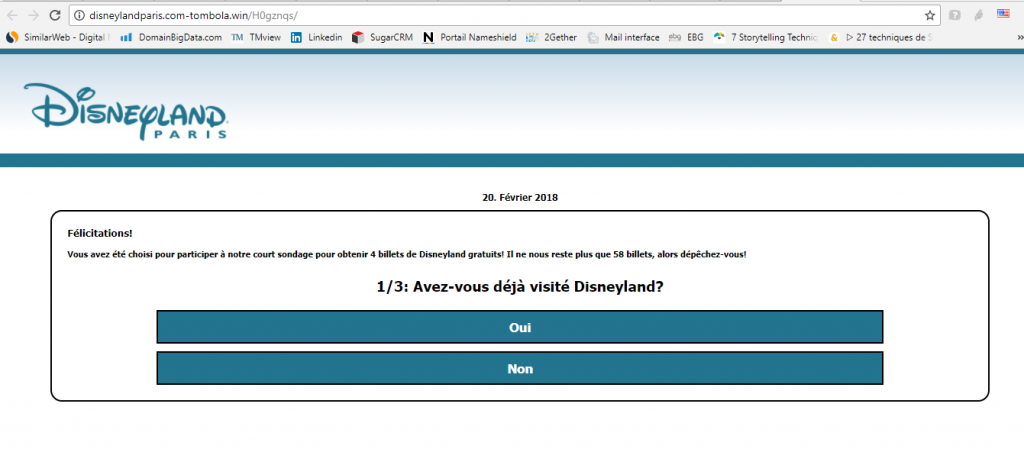Go forward with the browser arrow
The height and width of the screenshot is (462, 1024).
(x=33, y=15)
